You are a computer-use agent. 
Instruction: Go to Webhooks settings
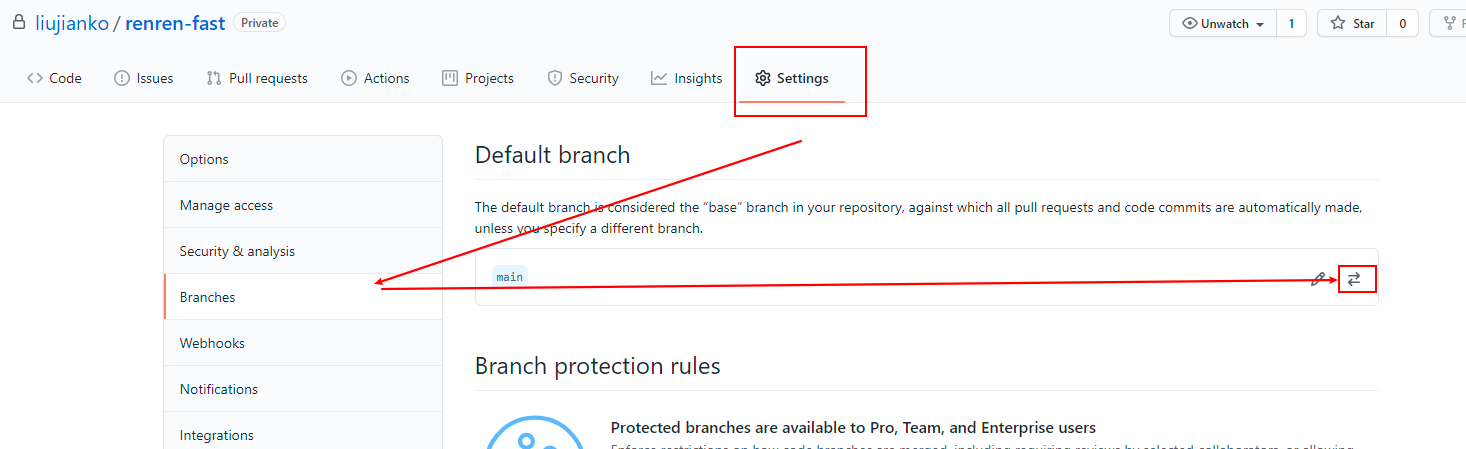pyautogui.click(x=212, y=343)
